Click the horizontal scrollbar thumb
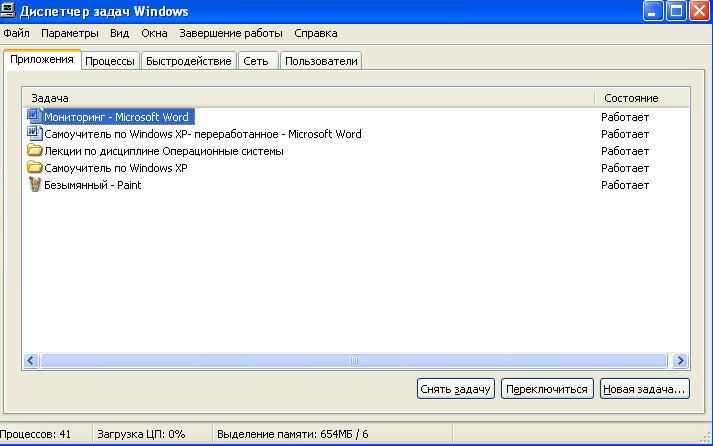Image resolution: width=713 pixels, height=446 pixels. (x=354, y=361)
